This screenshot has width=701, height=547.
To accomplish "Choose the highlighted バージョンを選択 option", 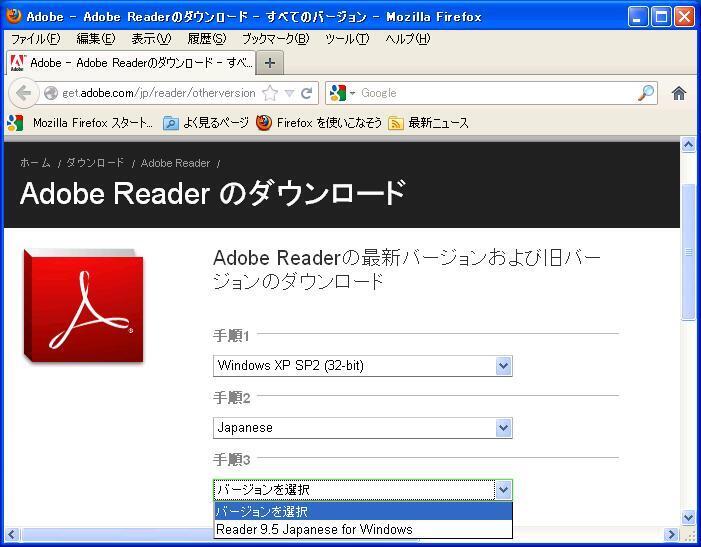I will tap(363, 511).
